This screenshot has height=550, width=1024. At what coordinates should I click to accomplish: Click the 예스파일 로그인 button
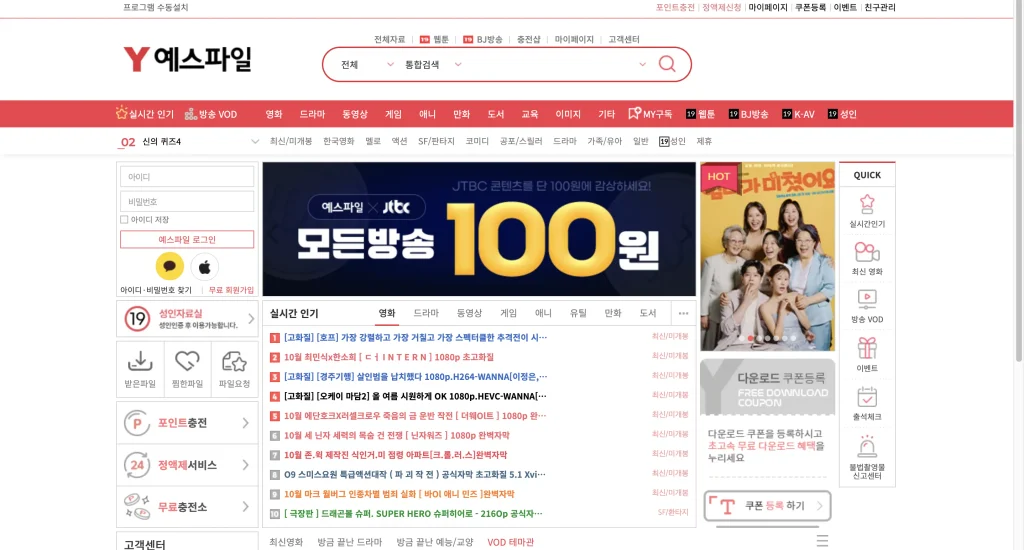[187, 240]
